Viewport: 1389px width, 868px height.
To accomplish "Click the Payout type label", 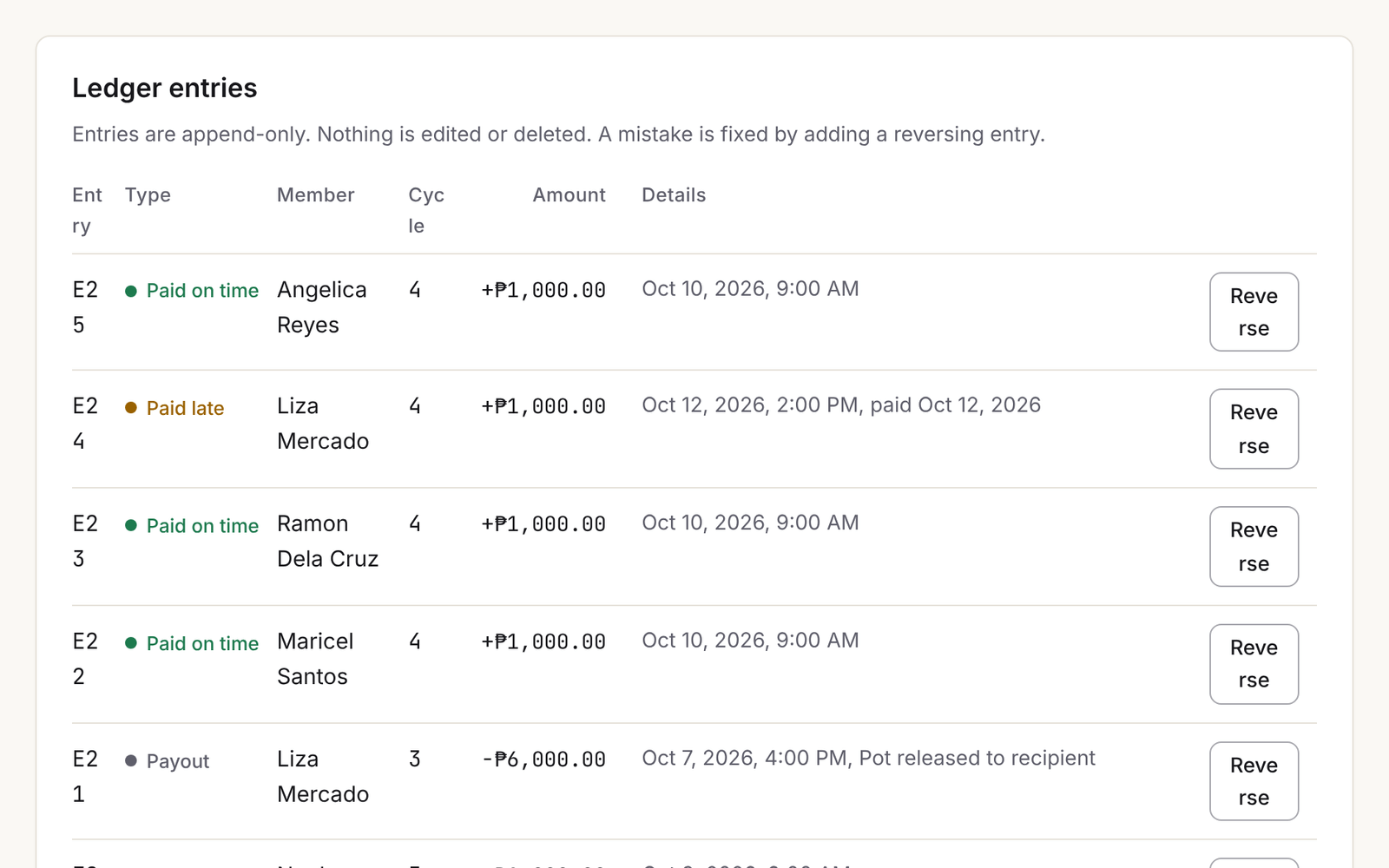I will (168, 761).
